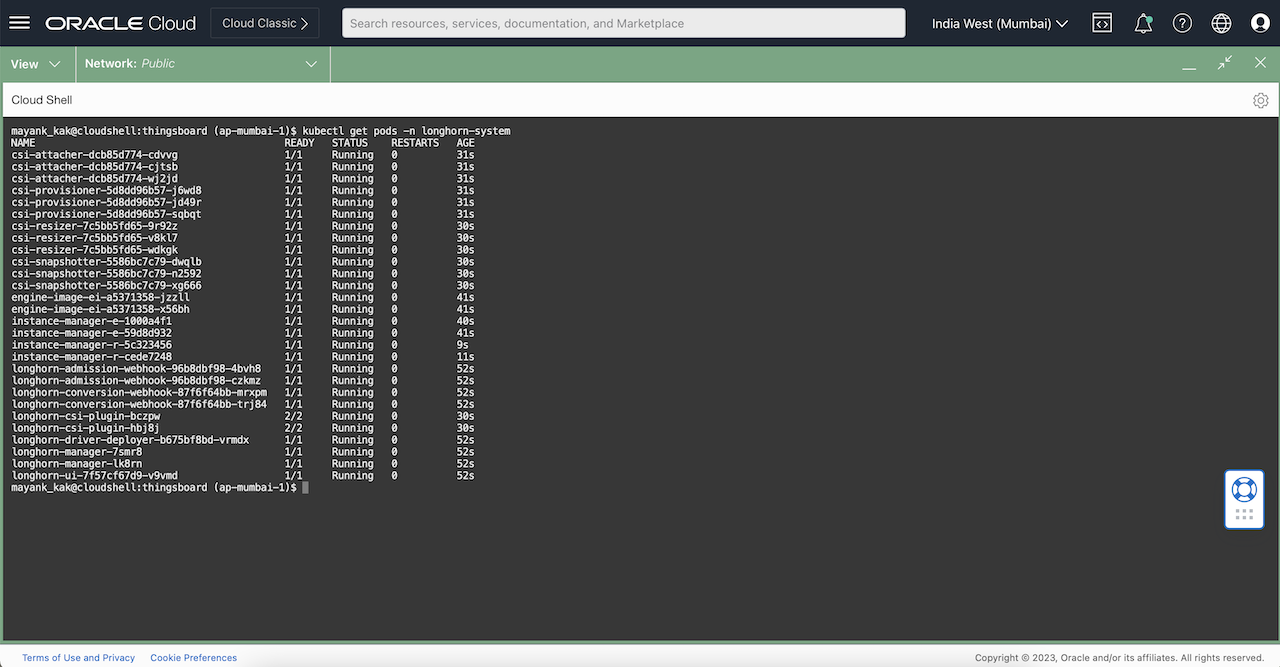Screen dimensions: 1280x667
Task: Click the terminal cursor on last prompt
Action: click(305, 488)
